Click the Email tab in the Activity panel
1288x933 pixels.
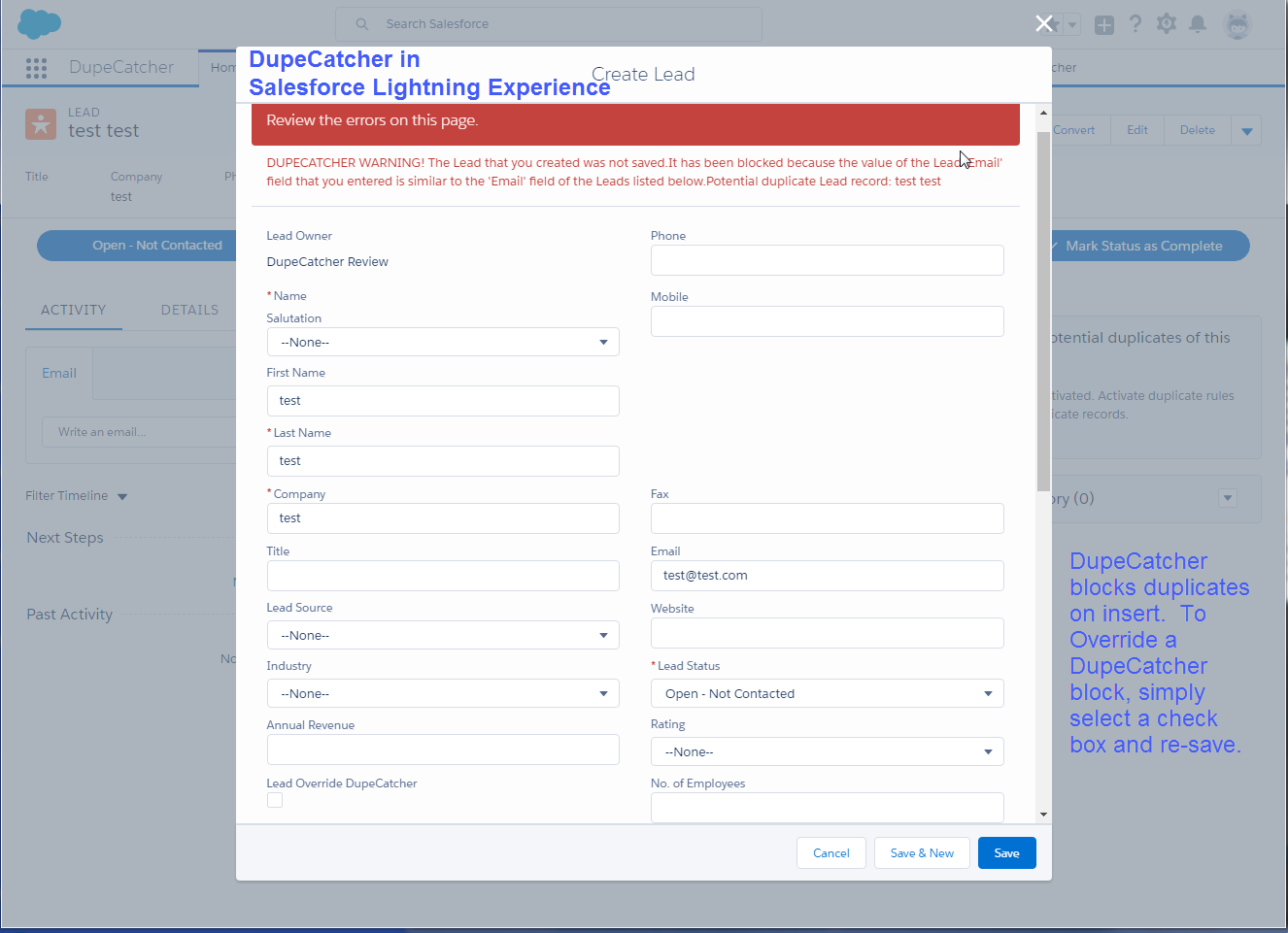coord(59,372)
